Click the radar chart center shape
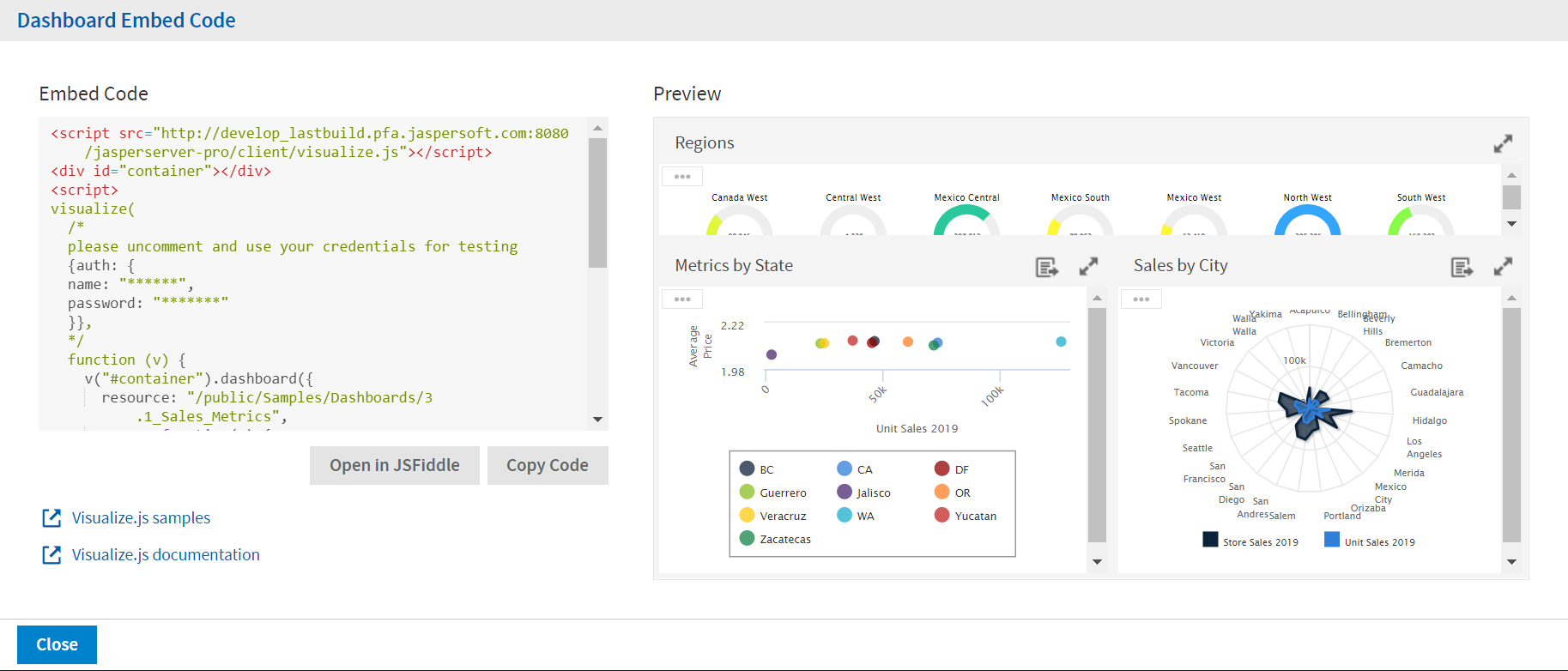The width and height of the screenshot is (1568, 671). click(x=1309, y=413)
